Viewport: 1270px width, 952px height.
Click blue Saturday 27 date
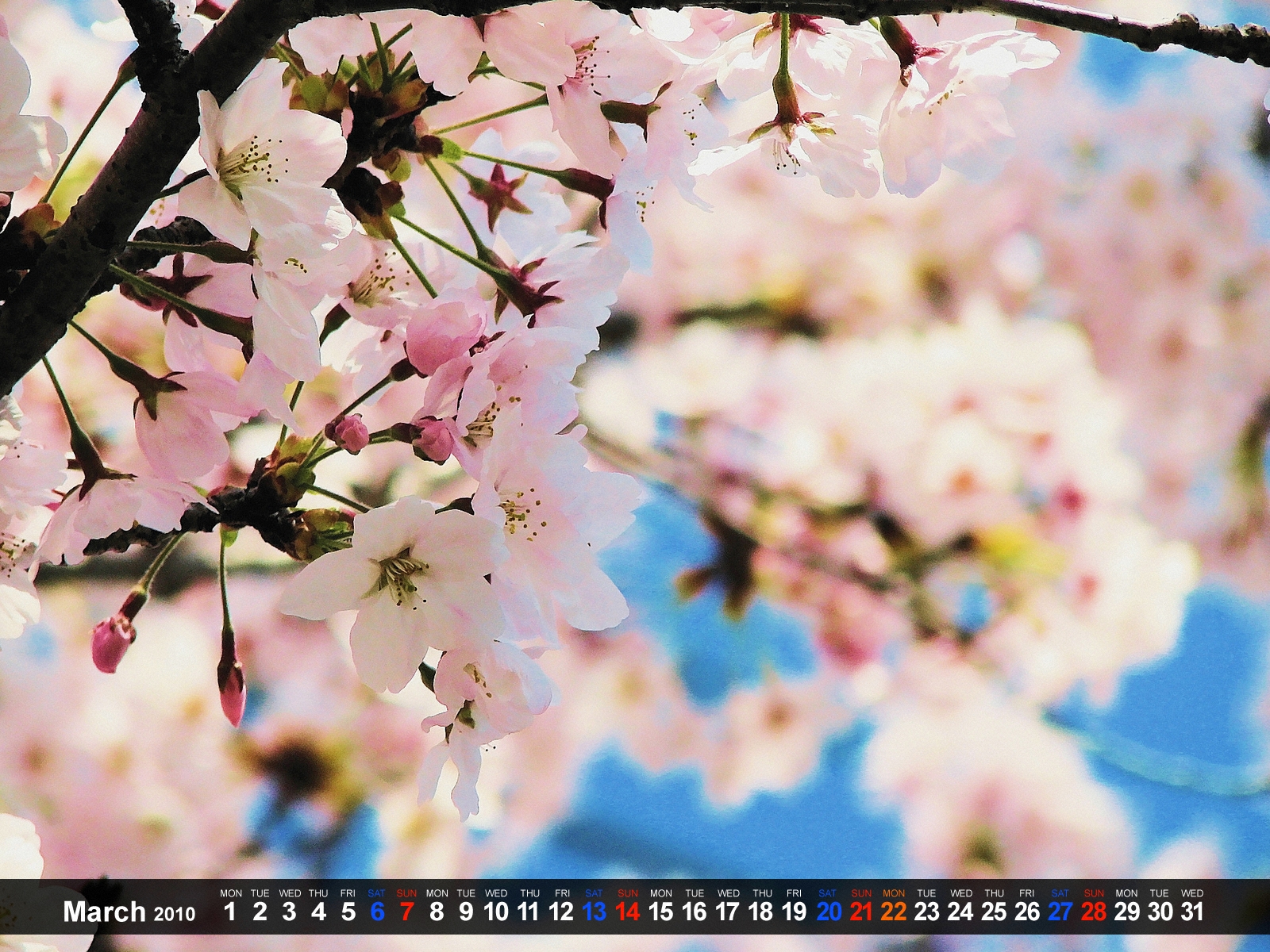(x=1060, y=912)
